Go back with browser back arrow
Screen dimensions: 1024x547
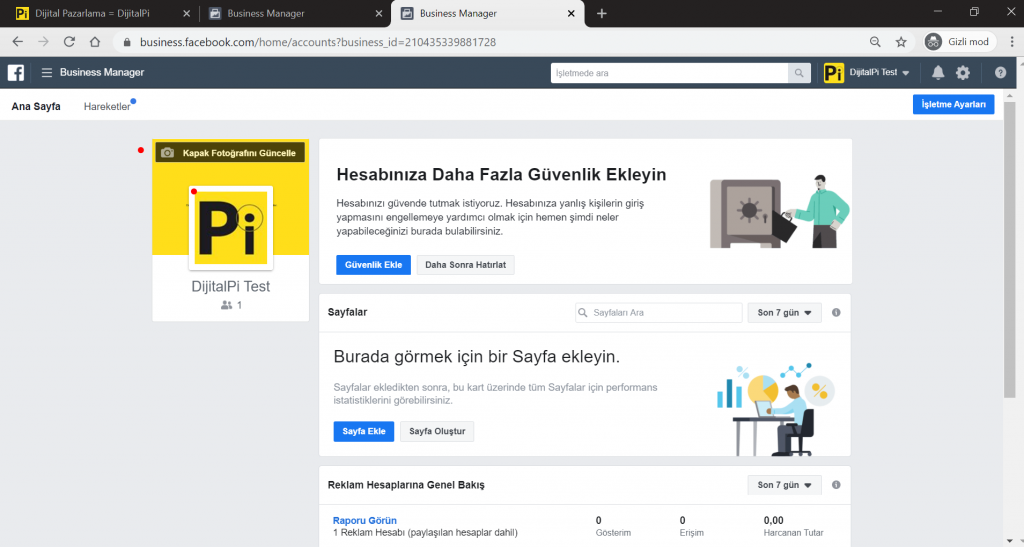pos(18,42)
